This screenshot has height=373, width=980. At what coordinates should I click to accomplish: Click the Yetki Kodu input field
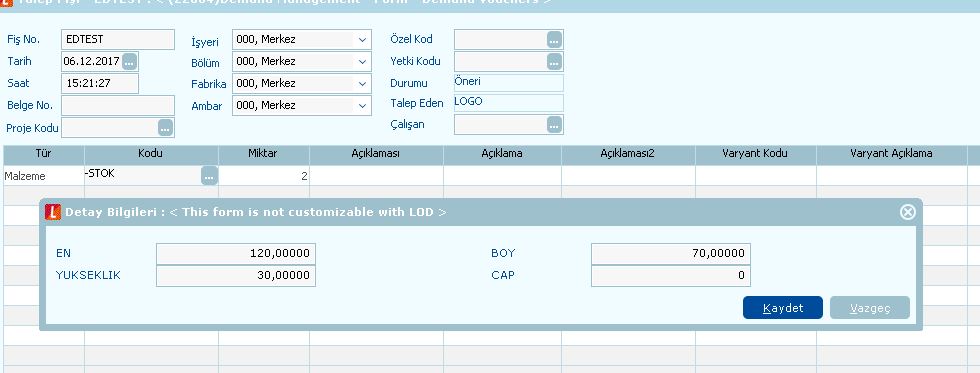[x=501, y=61]
